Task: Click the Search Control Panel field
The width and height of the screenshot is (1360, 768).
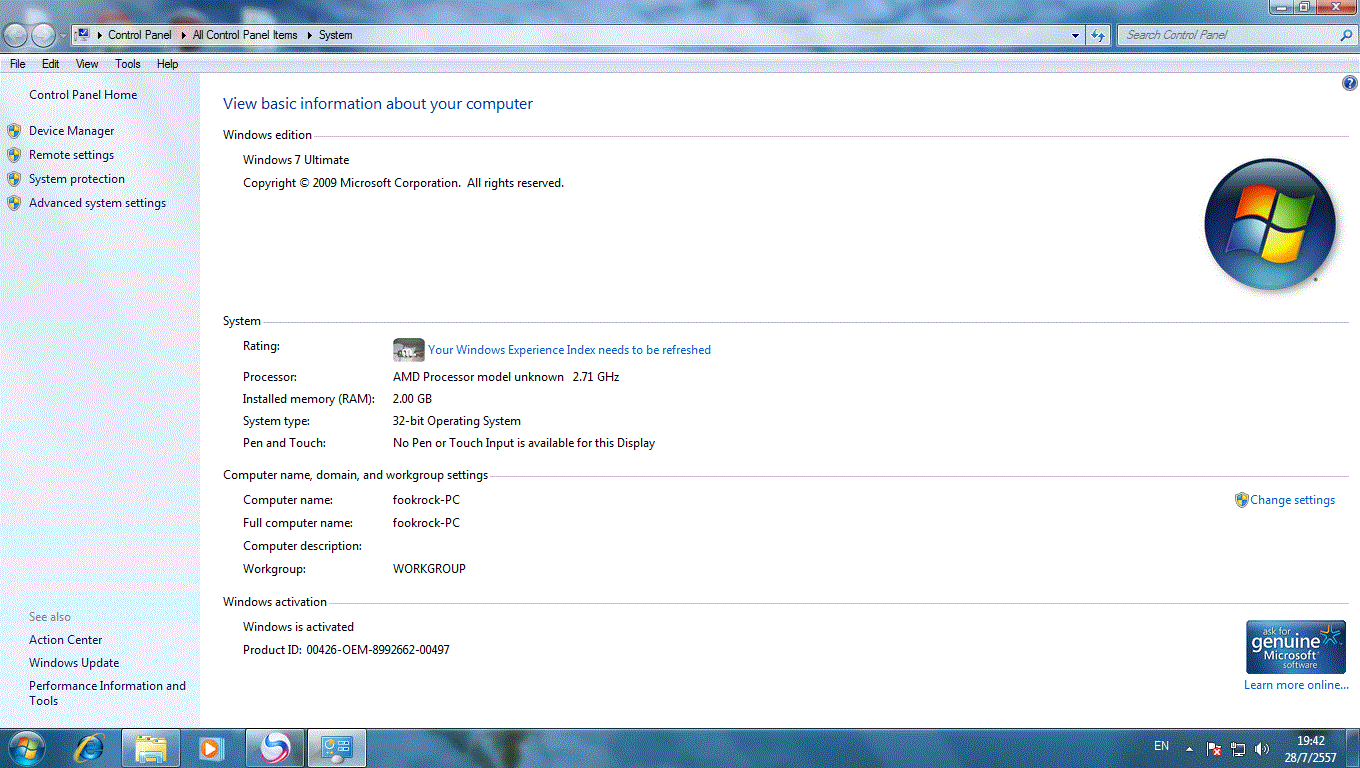Action: [1228, 35]
